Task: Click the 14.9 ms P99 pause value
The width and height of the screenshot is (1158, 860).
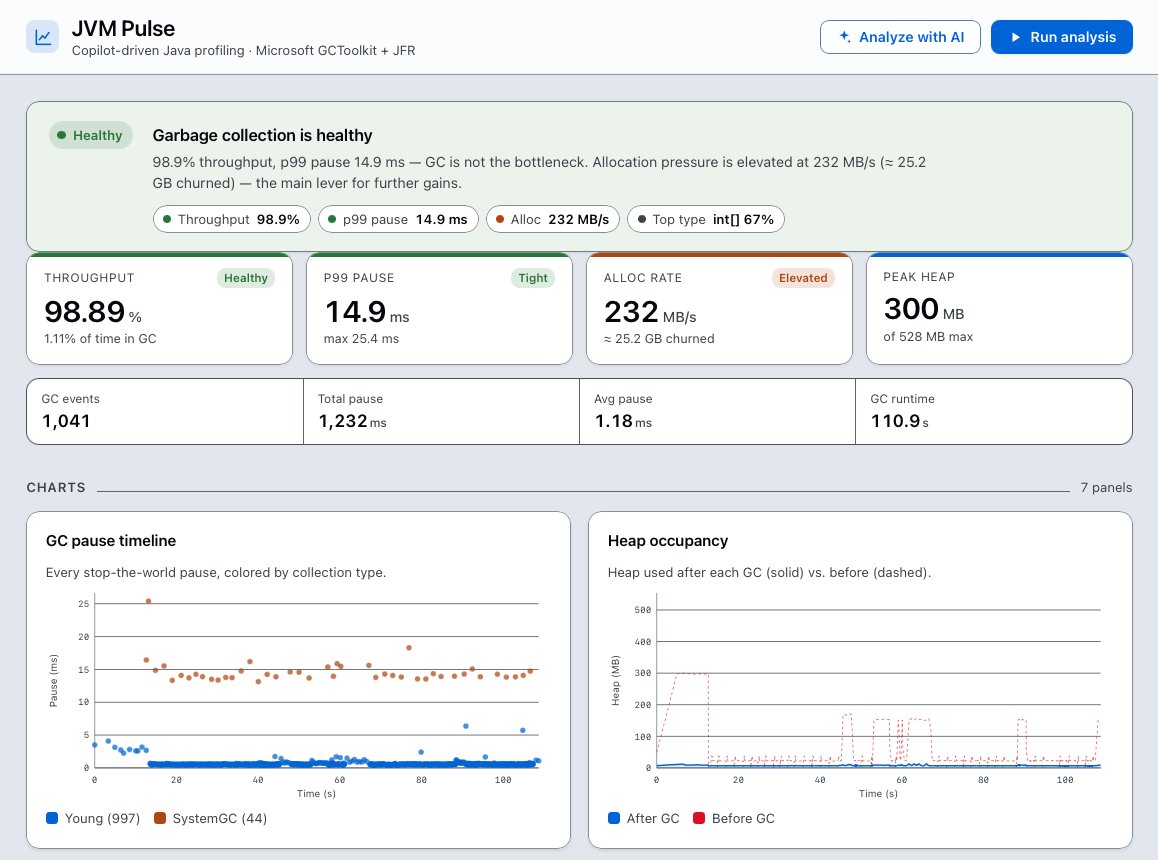Action: click(x=366, y=312)
